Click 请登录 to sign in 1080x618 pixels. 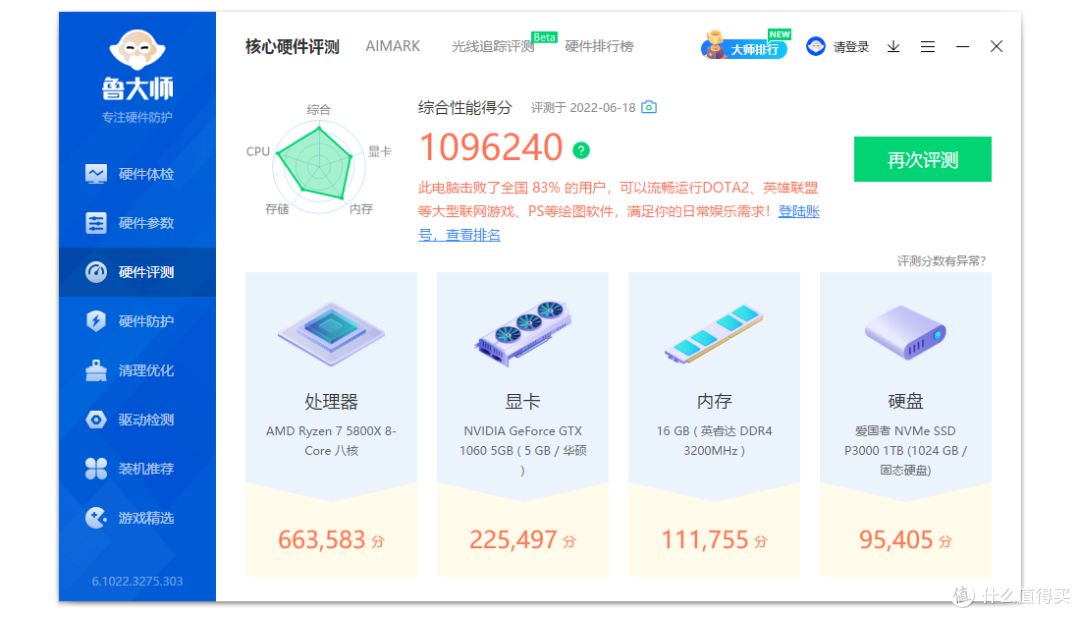(851, 47)
